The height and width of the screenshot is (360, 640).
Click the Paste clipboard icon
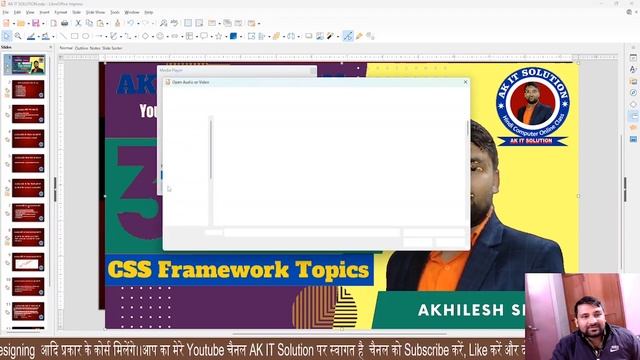coord(100,23)
